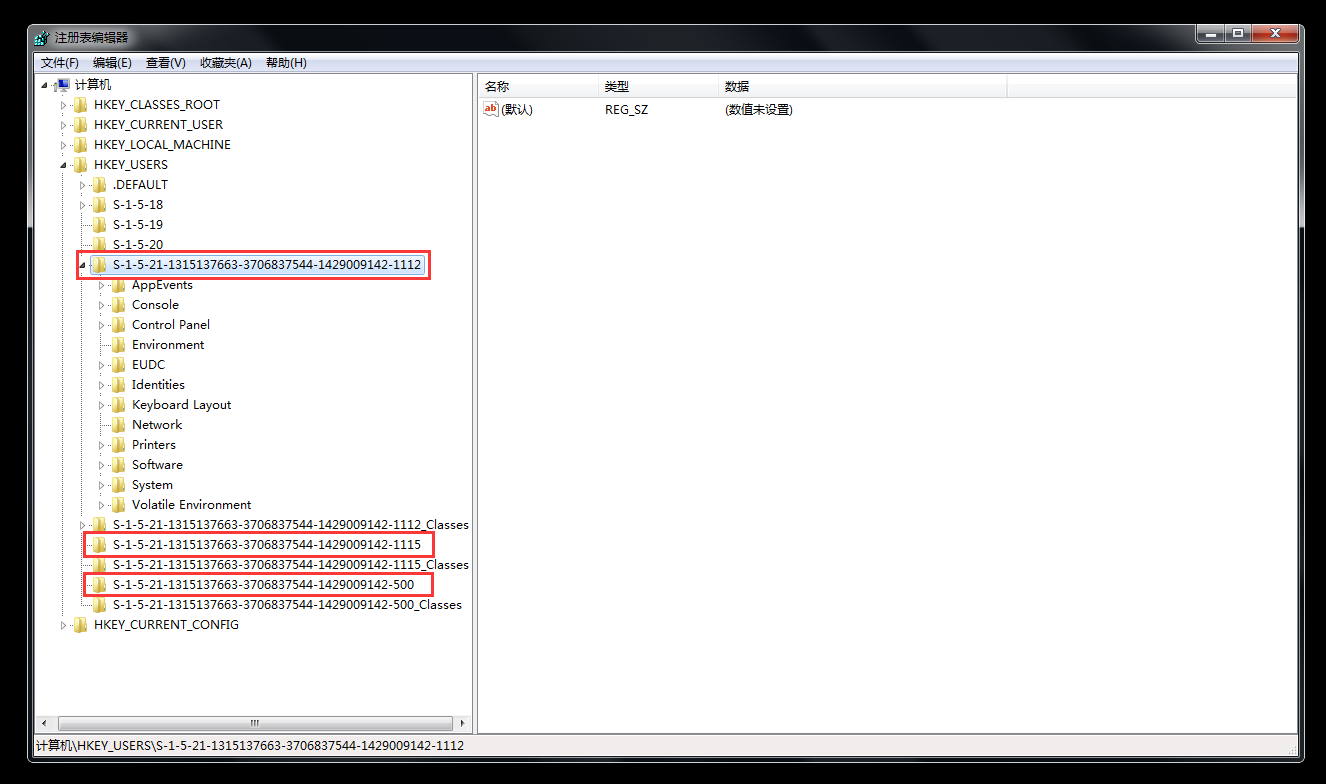The image size is (1326, 784).
Task: Click the status bar registry path
Action: tap(250, 746)
